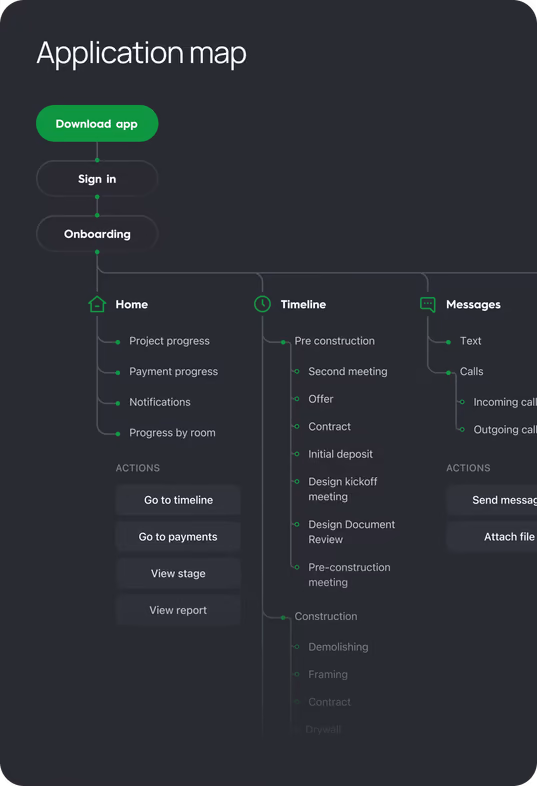Click the Timeline clock icon
Viewport: 537px width, 786px height.
pyautogui.click(x=262, y=304)
